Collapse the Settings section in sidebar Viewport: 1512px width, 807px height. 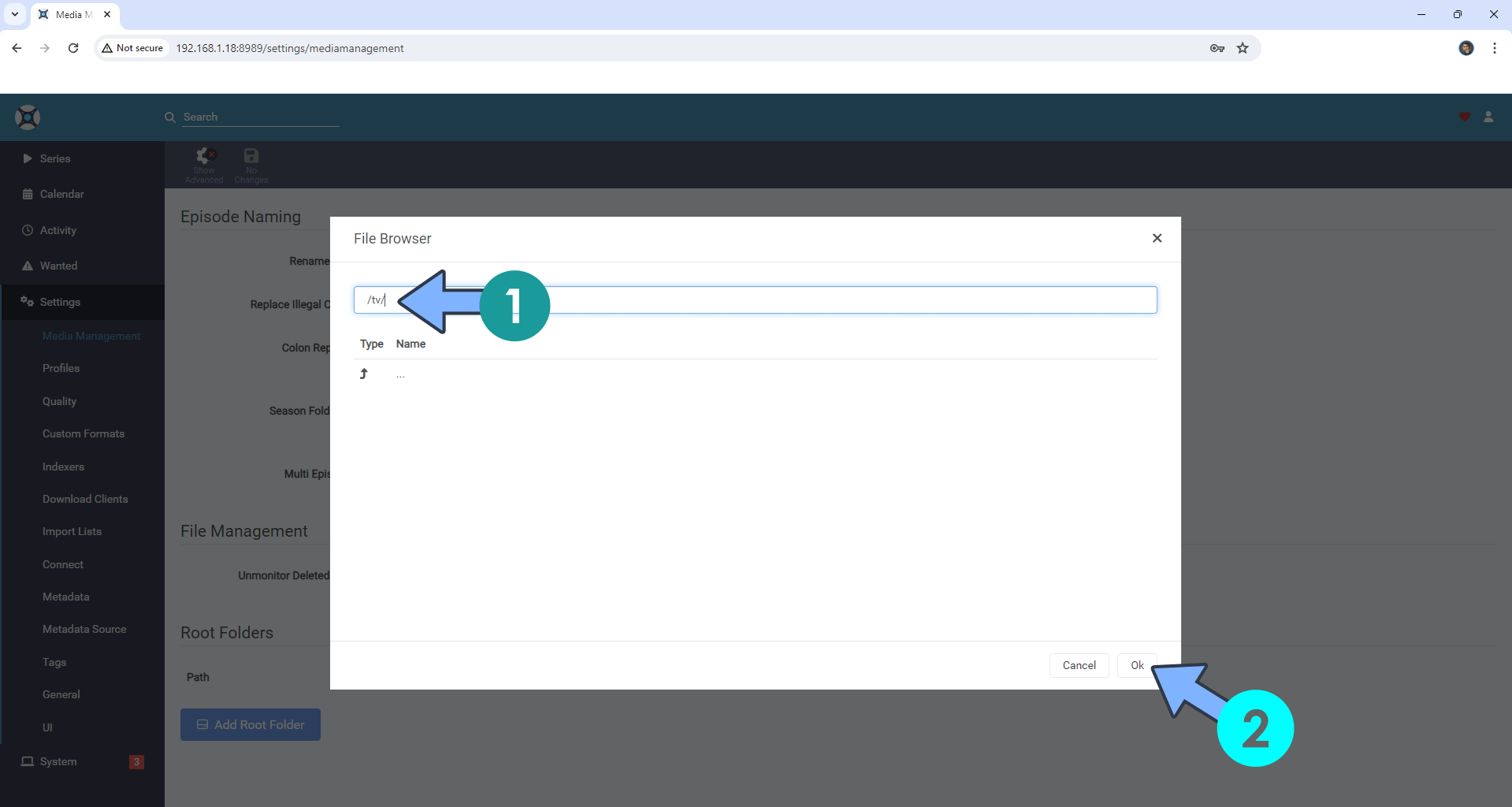coord(60,301)
